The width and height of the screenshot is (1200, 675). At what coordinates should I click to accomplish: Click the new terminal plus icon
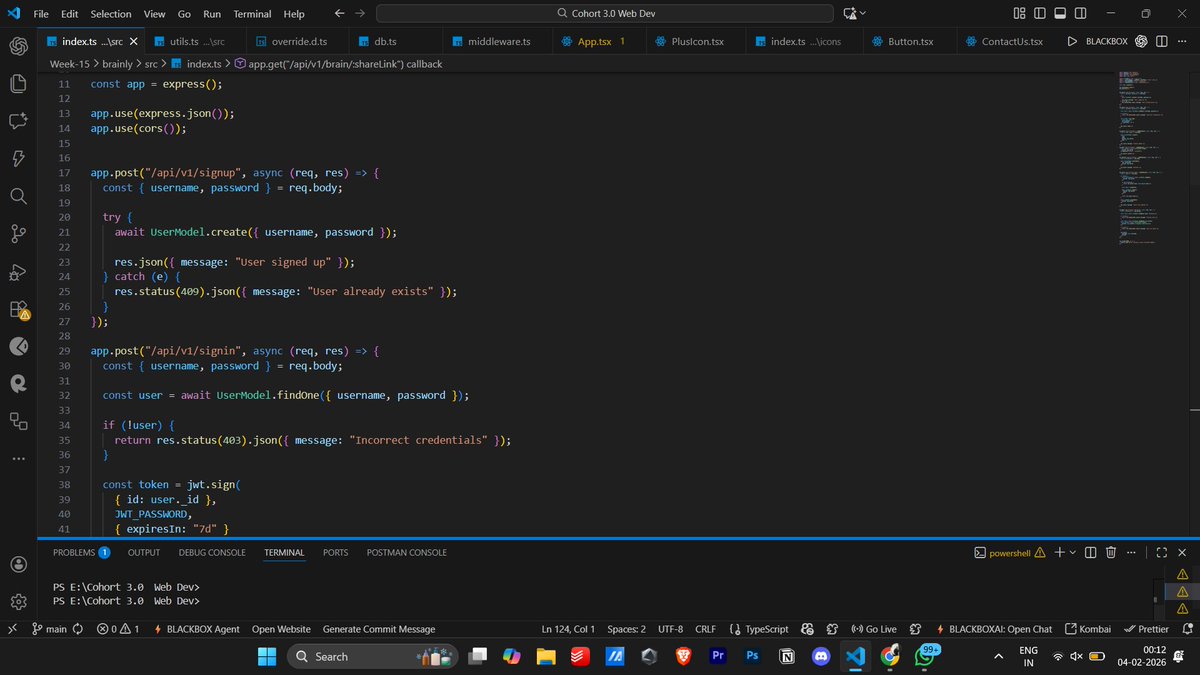pos(1059,552)
